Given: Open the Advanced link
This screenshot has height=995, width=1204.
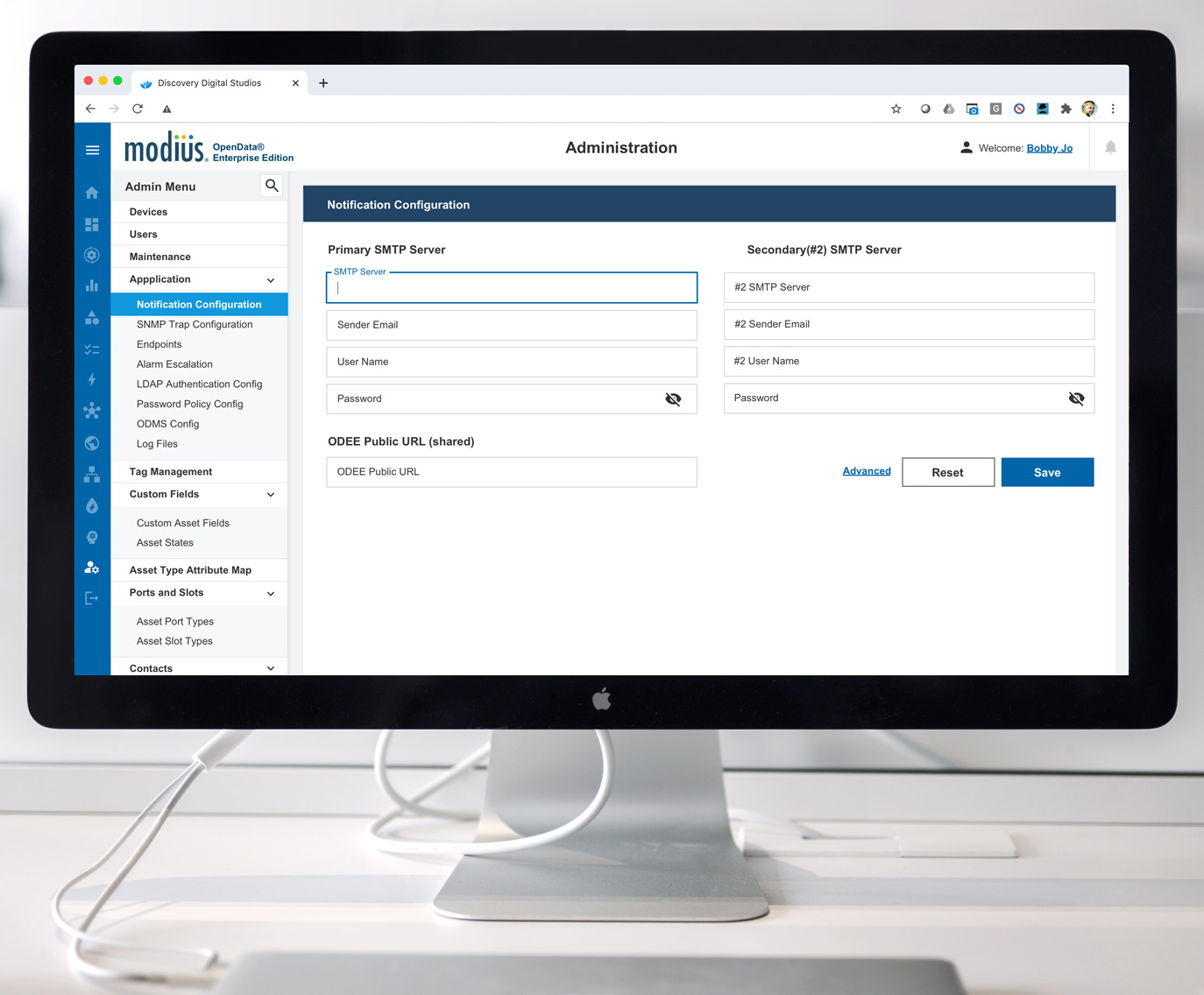Looking at the screenshot, I should (x=866, y=471).
